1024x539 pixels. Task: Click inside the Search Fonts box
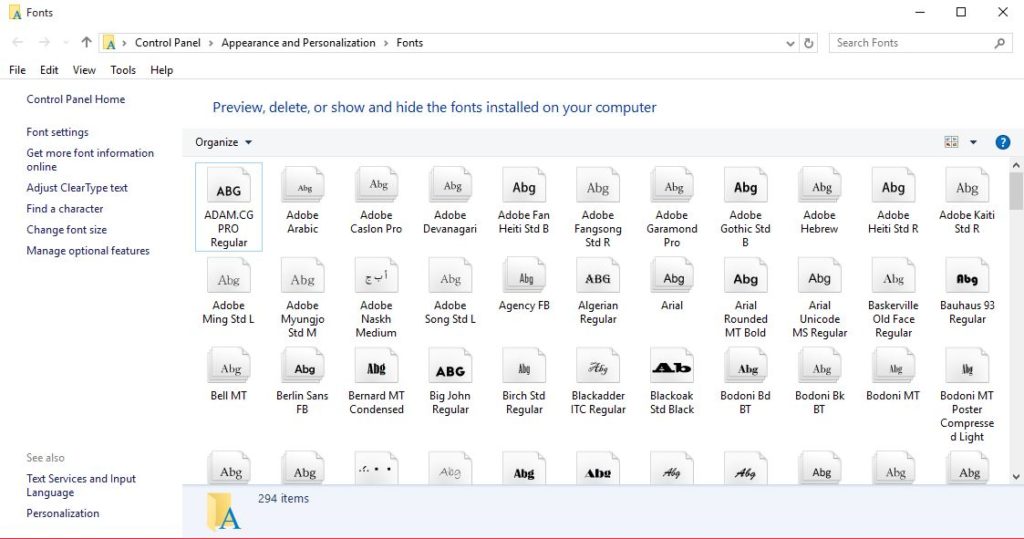point(910,43)
